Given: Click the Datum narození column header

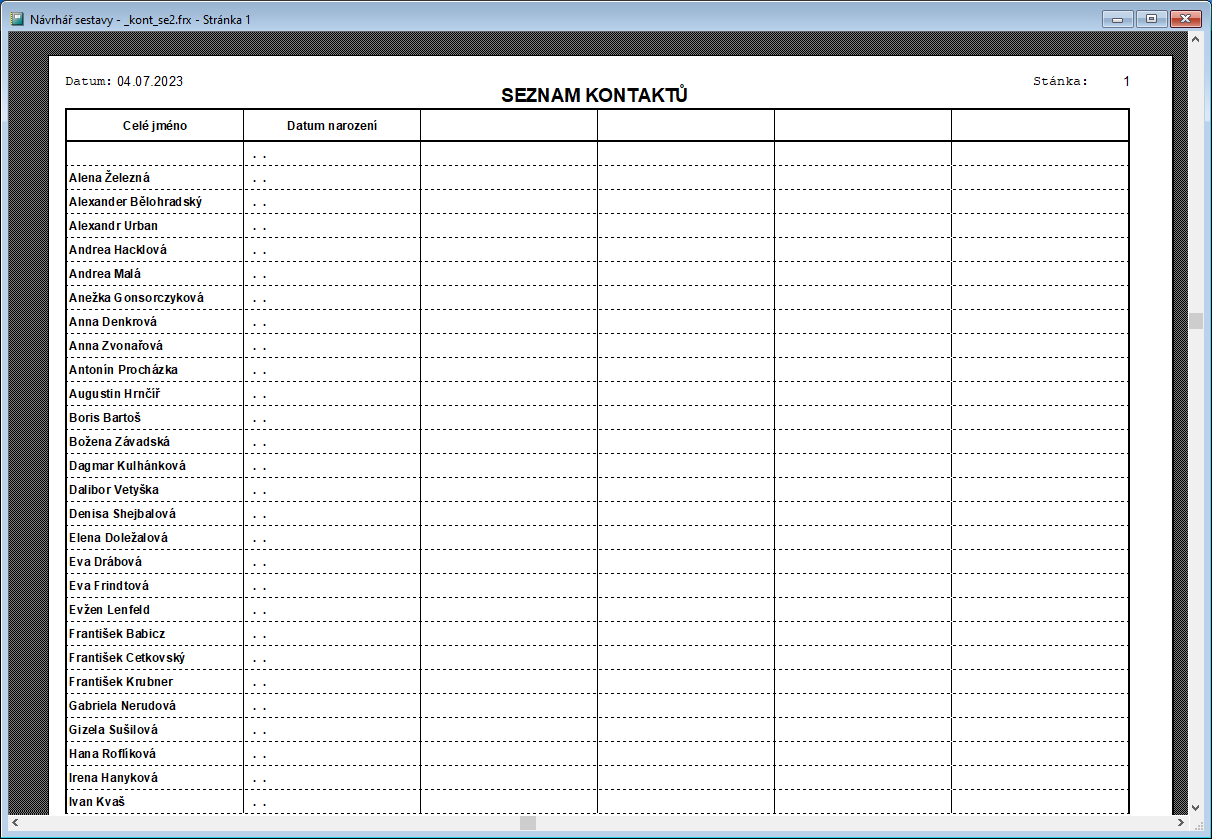Looking at the screenshot, I should pyautogui.click(x=332, y=126).
